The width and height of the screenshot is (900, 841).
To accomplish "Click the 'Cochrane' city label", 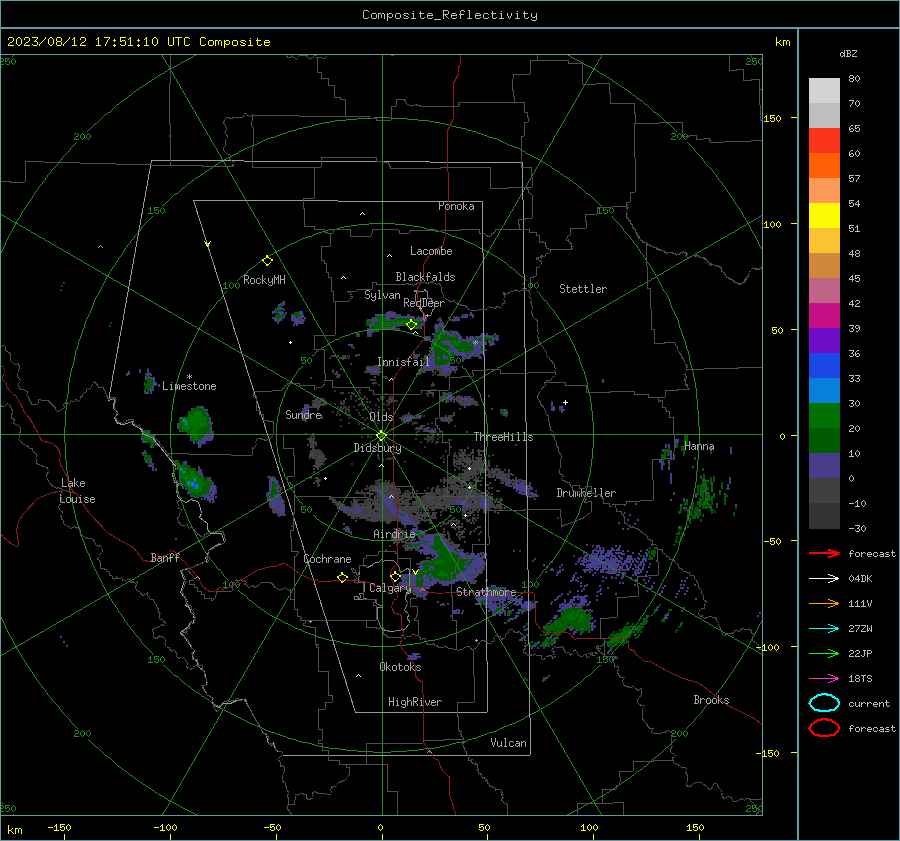I will 327,559.
